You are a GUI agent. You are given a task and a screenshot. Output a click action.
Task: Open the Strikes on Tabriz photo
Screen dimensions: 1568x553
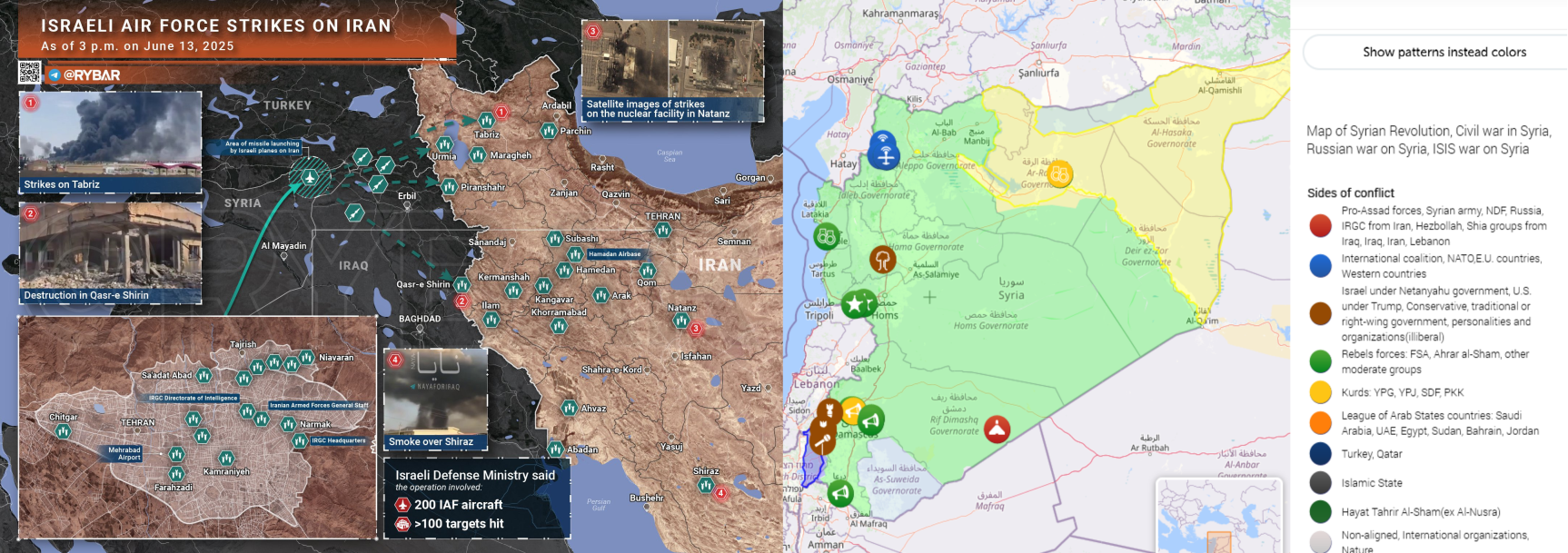coord(110,142)
